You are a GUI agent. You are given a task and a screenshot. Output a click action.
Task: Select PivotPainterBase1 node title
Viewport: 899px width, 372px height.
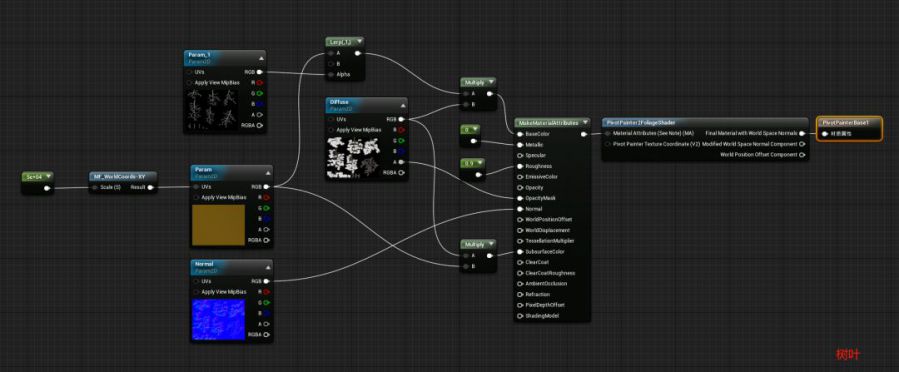845,123
